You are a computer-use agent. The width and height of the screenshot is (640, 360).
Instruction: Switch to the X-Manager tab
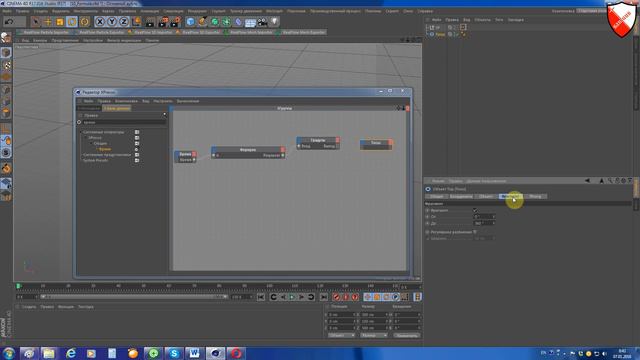pyautogui.click(x=89, y=108)
